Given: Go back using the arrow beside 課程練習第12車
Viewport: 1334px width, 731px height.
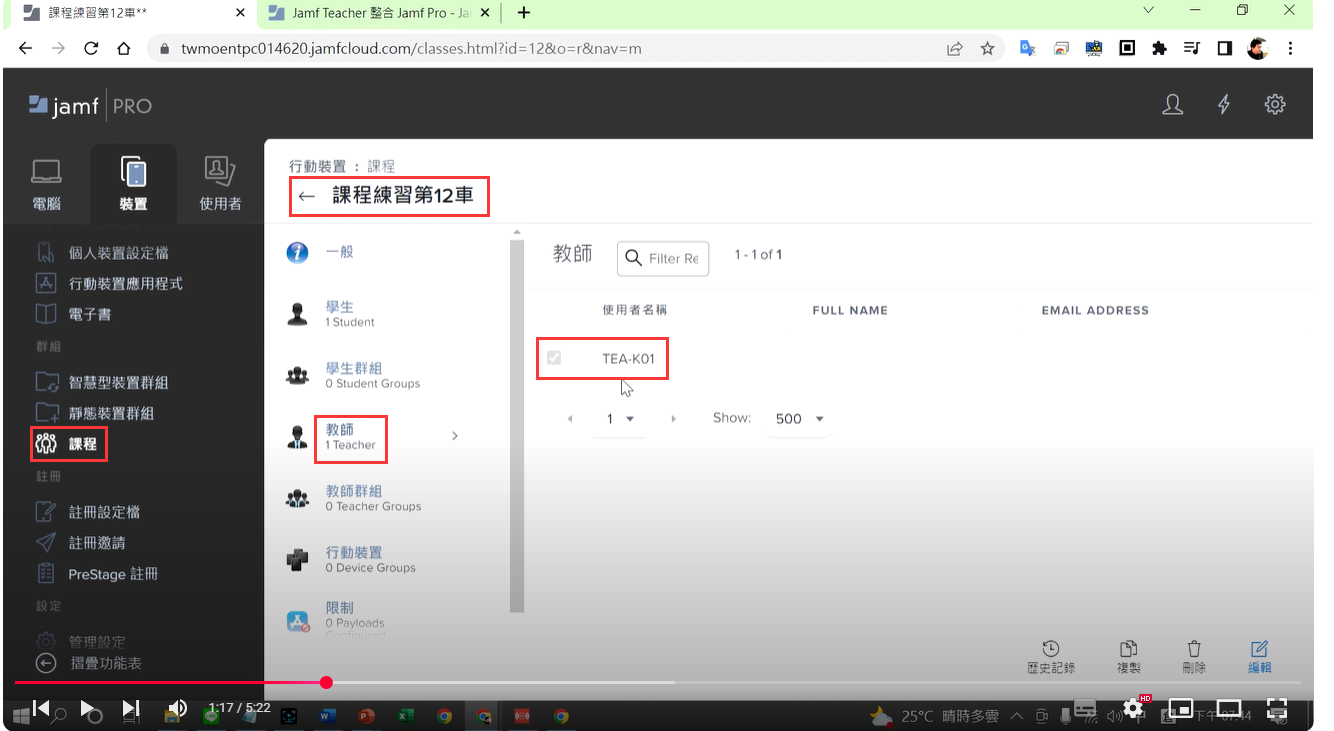Looking at the screenshot, I should pyautogui.click(x=307, y=196).
